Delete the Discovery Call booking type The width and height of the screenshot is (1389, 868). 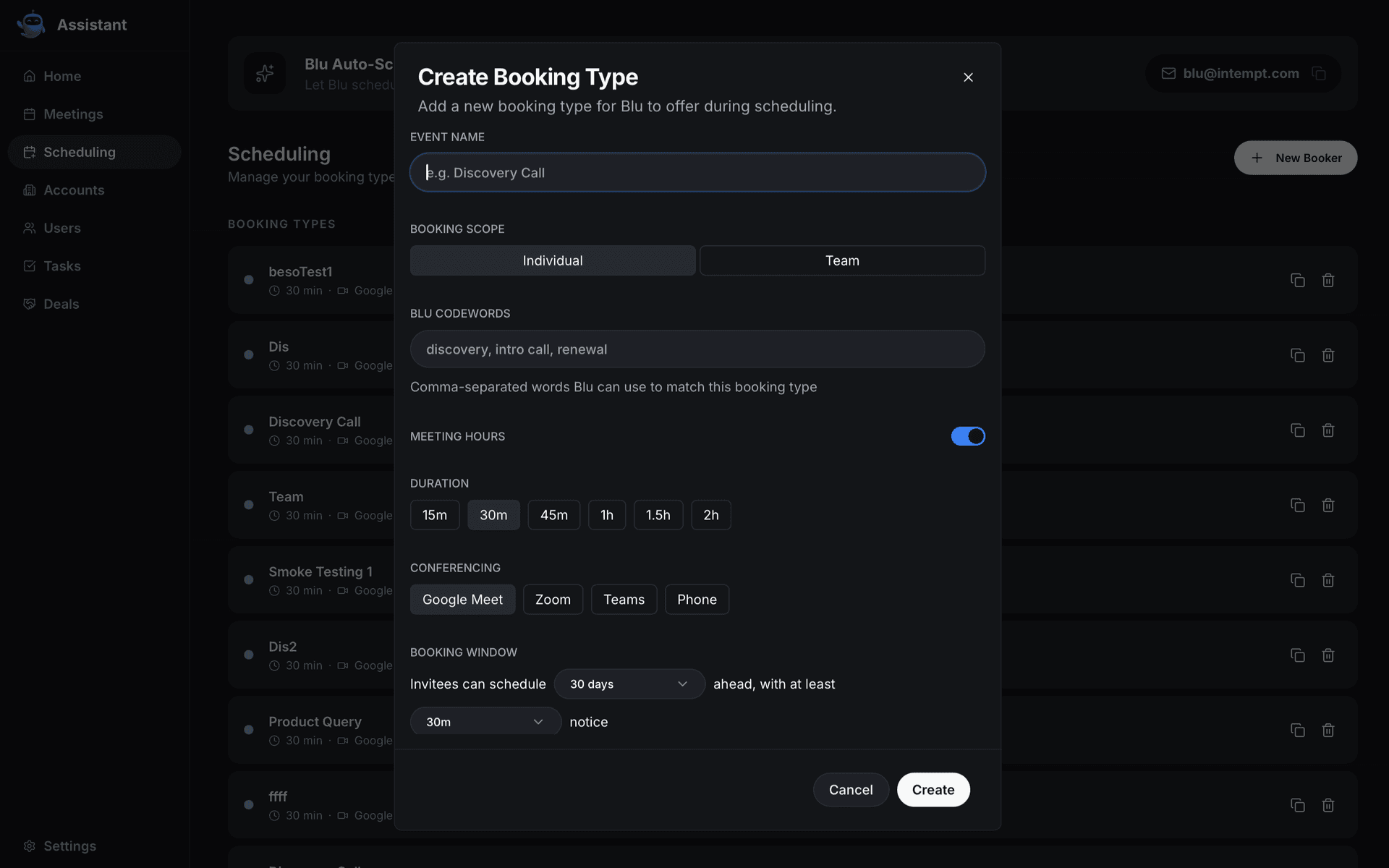pos(1328,430)
